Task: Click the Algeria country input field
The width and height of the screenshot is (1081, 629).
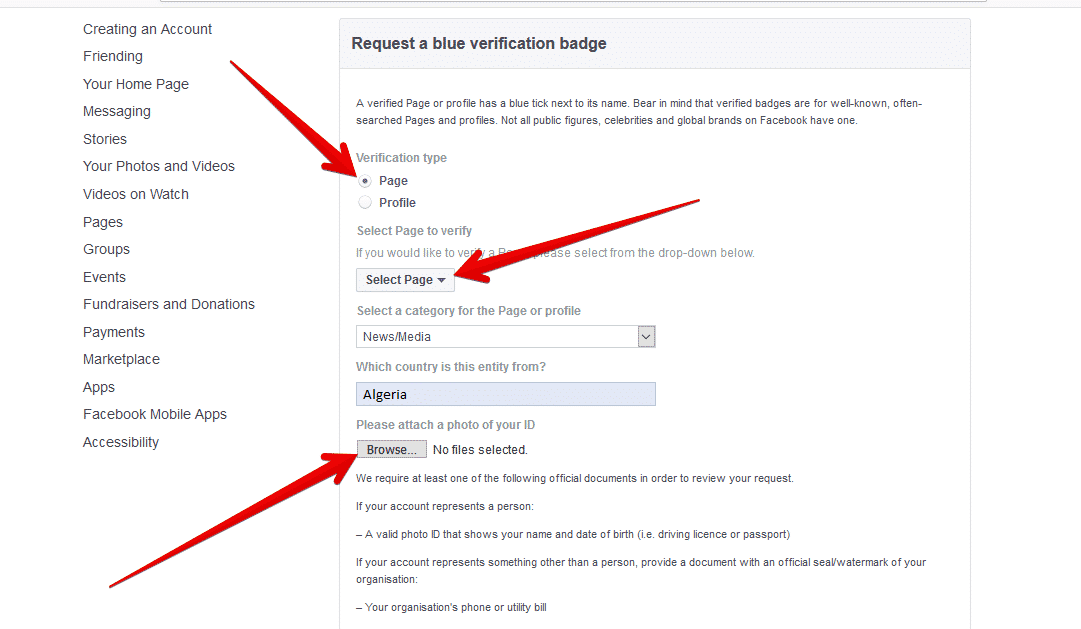Action: tap(505, 394)
